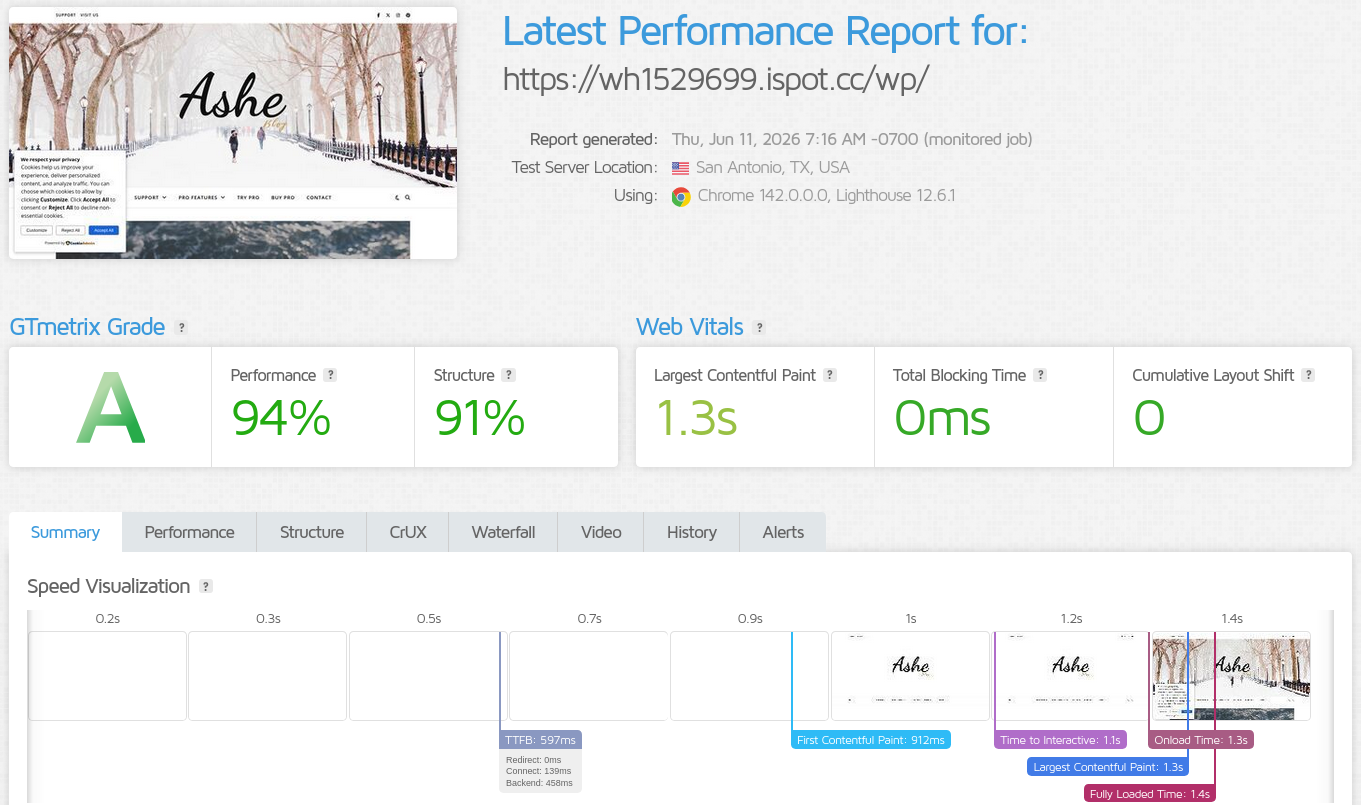
Task: Select the 0.7s filmstrip frame
Action: [x=589, y=675]
